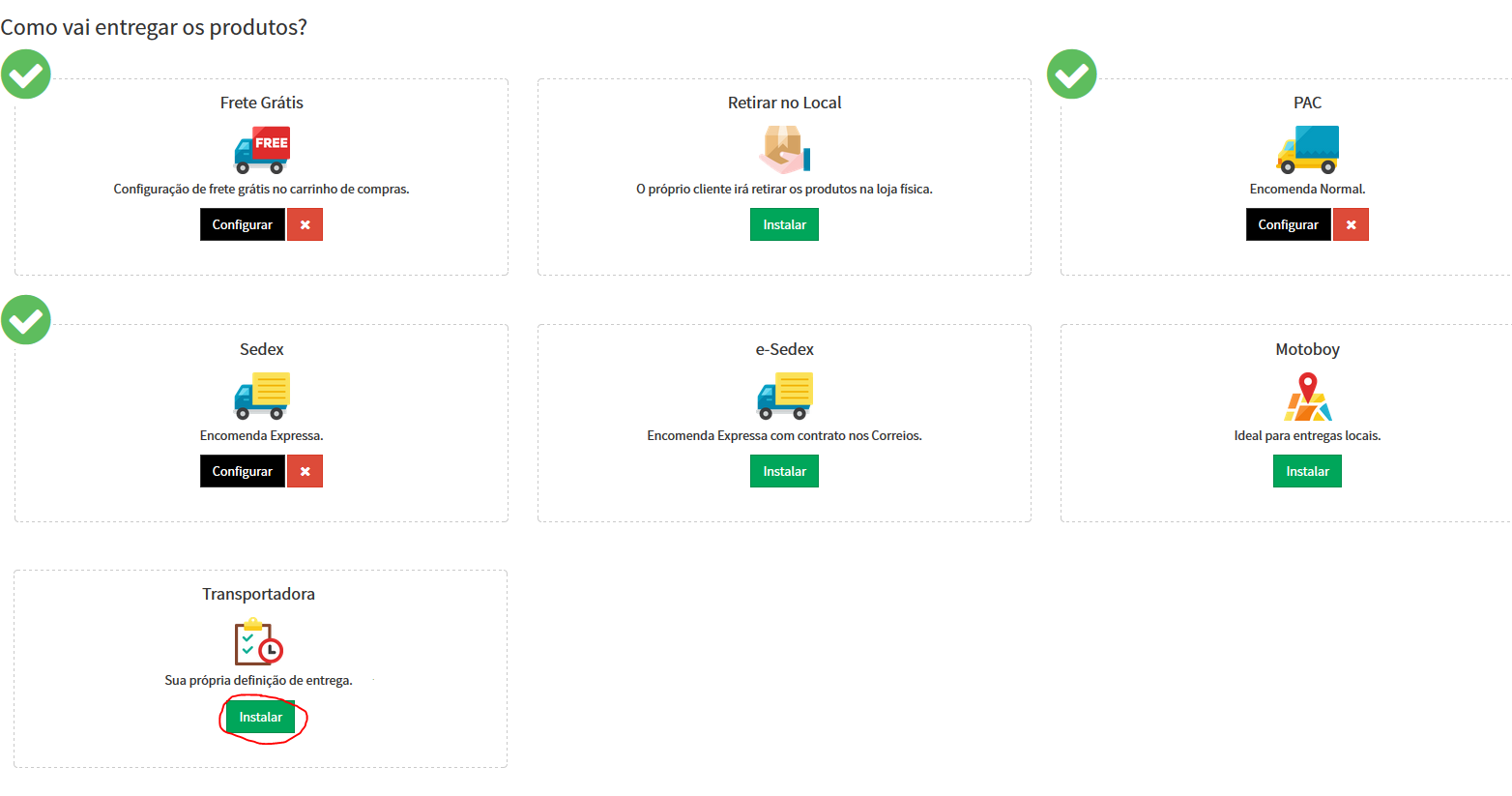Click the Frete Grátis free truck icon
The height and width of the screenshot is (796, 1512).
(x=262, y=150)
